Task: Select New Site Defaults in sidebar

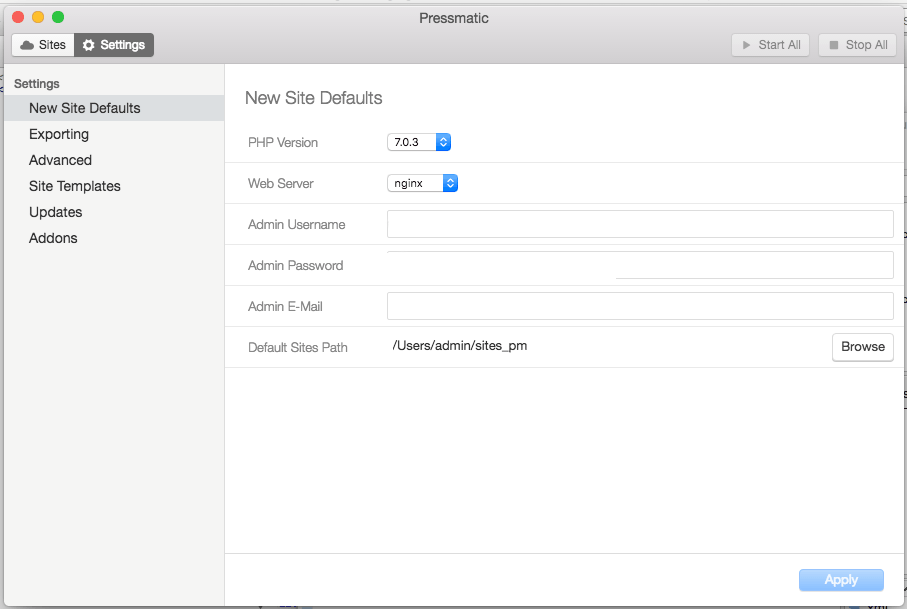Action: (114, 108)
